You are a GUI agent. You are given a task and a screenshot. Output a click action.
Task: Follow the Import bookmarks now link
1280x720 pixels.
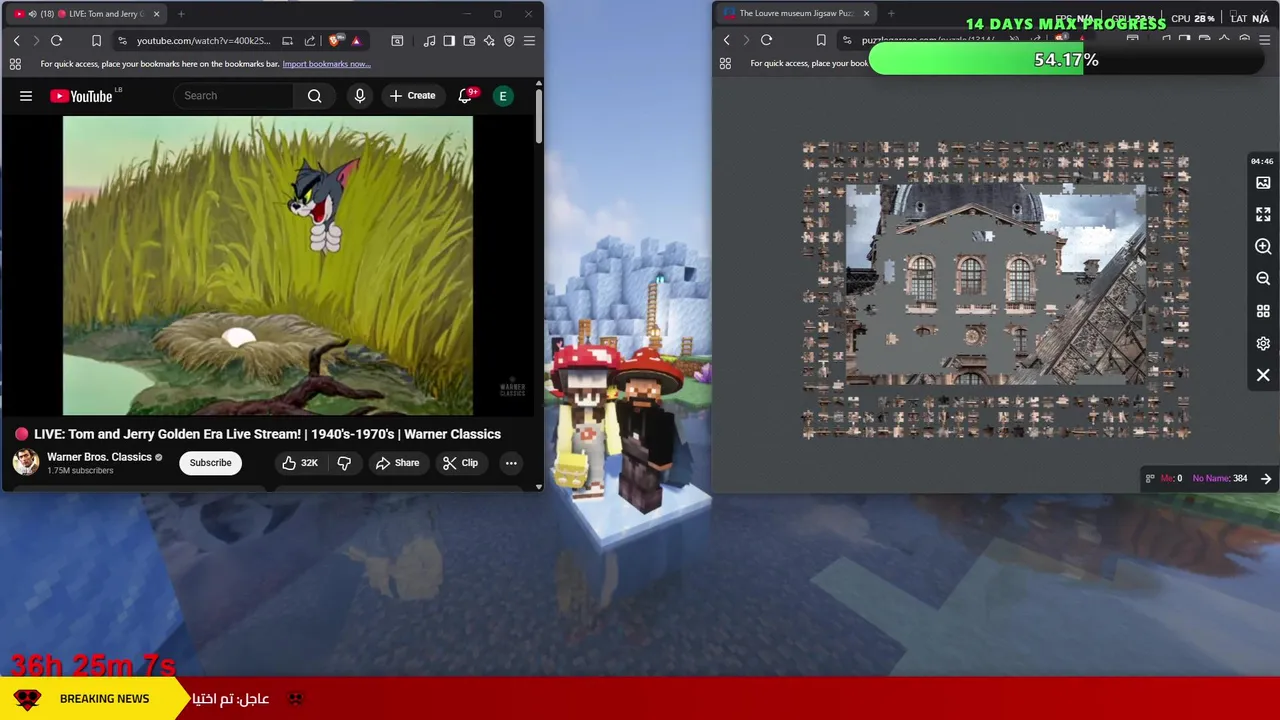[x=326, y=64]
